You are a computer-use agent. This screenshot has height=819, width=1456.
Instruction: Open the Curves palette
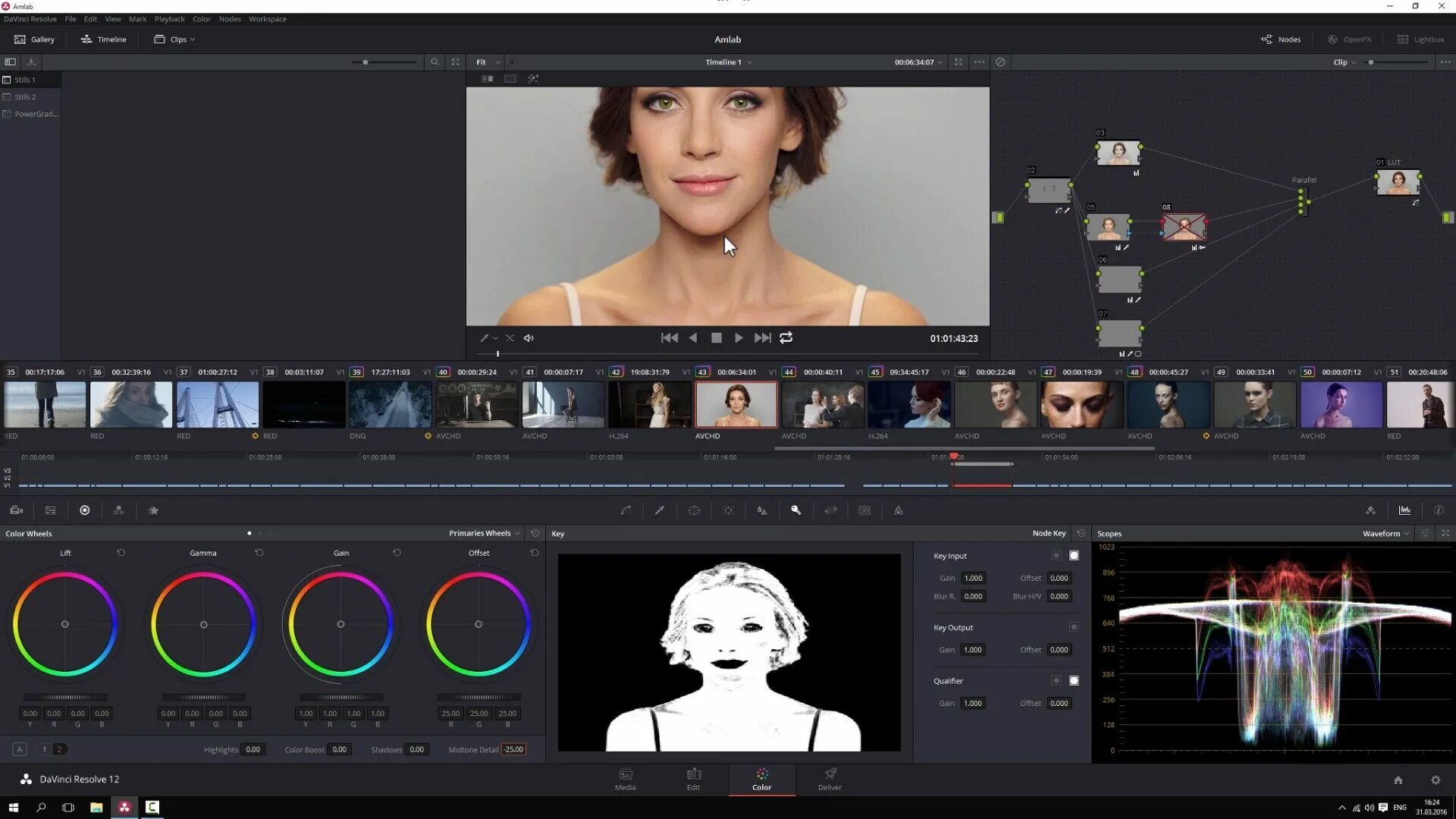click(626, 510)
